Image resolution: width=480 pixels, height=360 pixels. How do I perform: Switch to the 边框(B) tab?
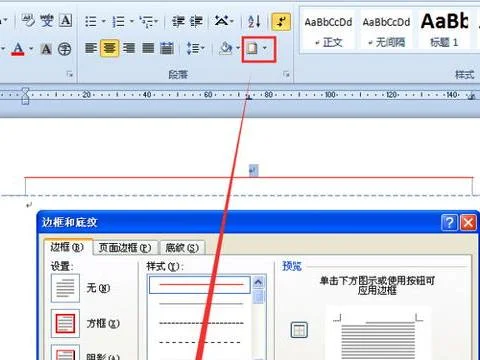67,247
